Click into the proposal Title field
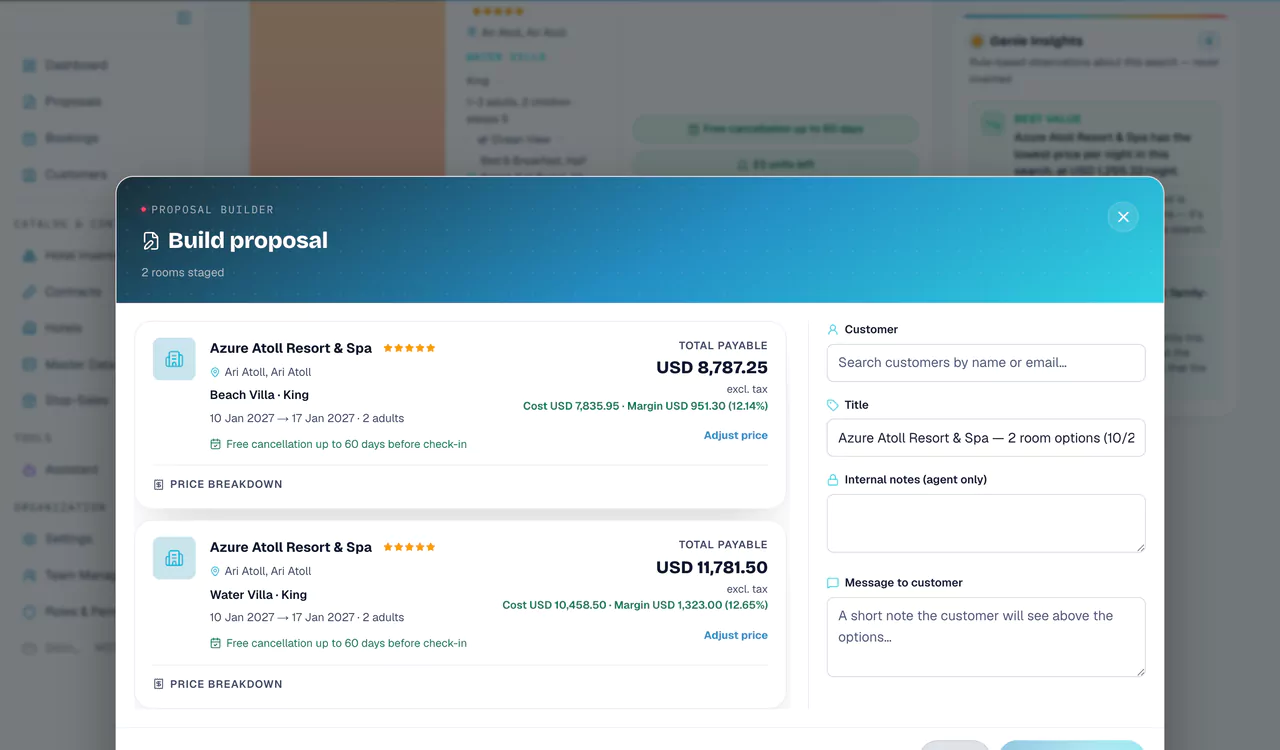 986,438
